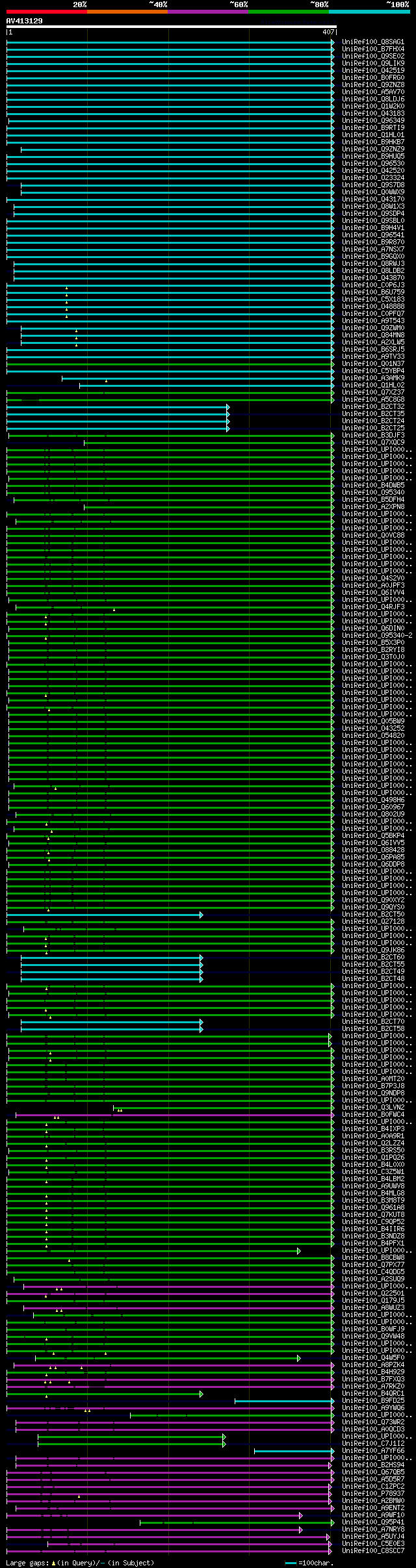Screen dimensions: 416x1568
Task: Click the UniRef100_A2XLW5 hit label
Action: click(373, 343)
